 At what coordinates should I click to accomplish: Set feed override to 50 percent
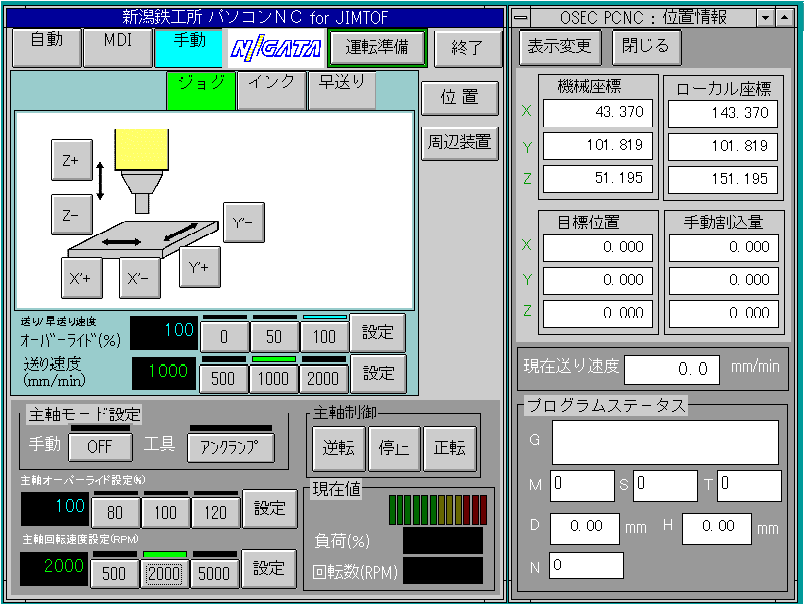point(274,336)
